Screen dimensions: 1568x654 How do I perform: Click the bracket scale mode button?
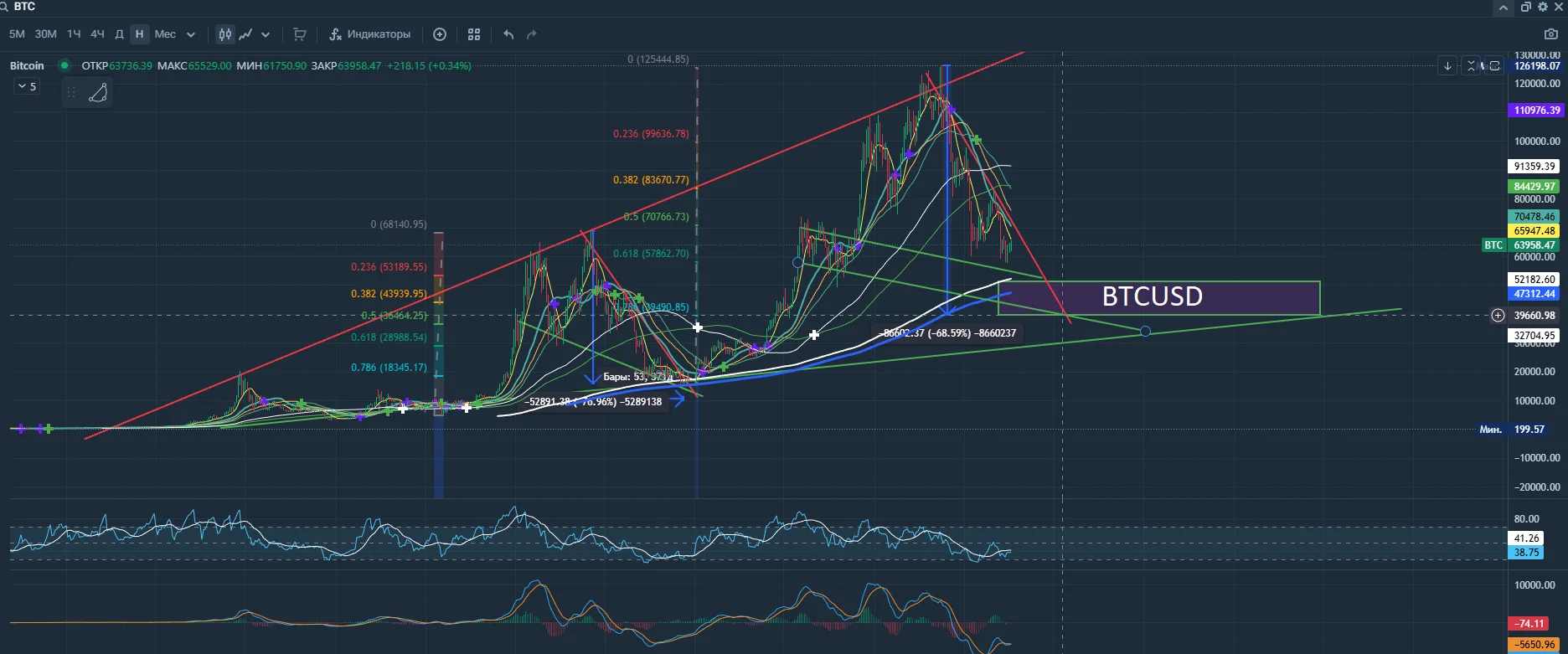(1493, 65)
